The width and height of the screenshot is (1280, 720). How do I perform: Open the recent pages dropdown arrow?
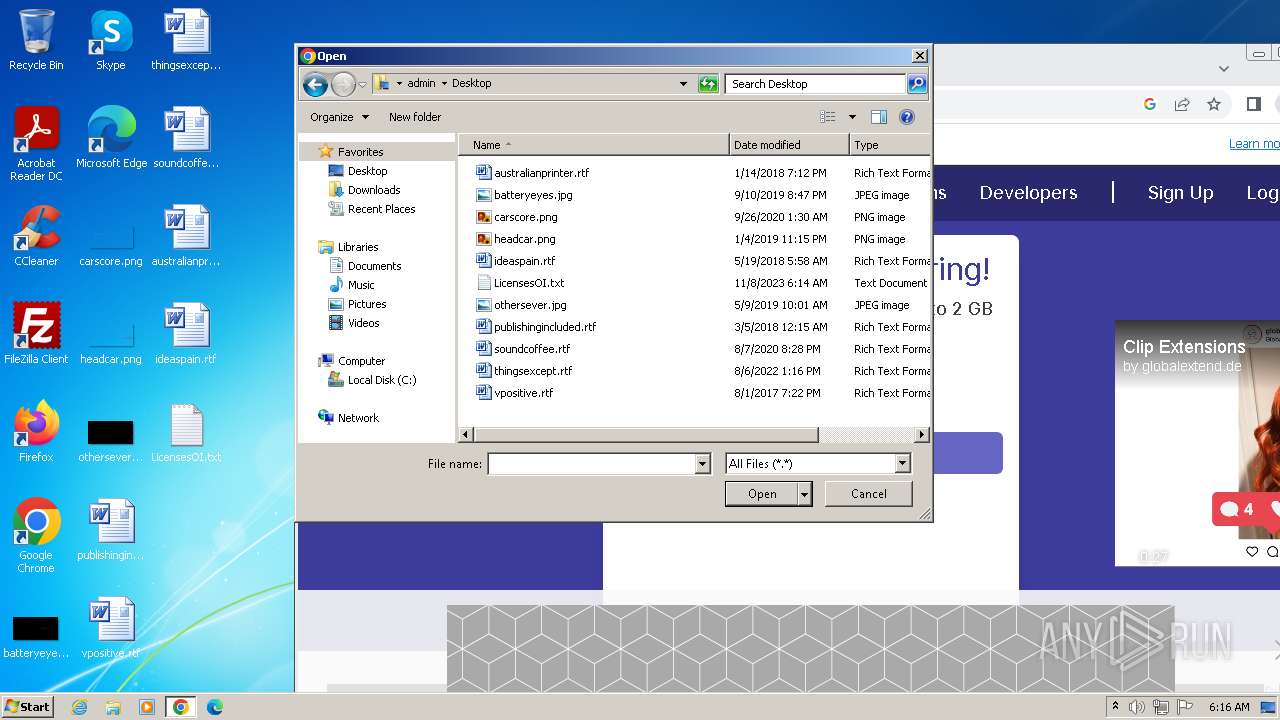pos(362,85)
